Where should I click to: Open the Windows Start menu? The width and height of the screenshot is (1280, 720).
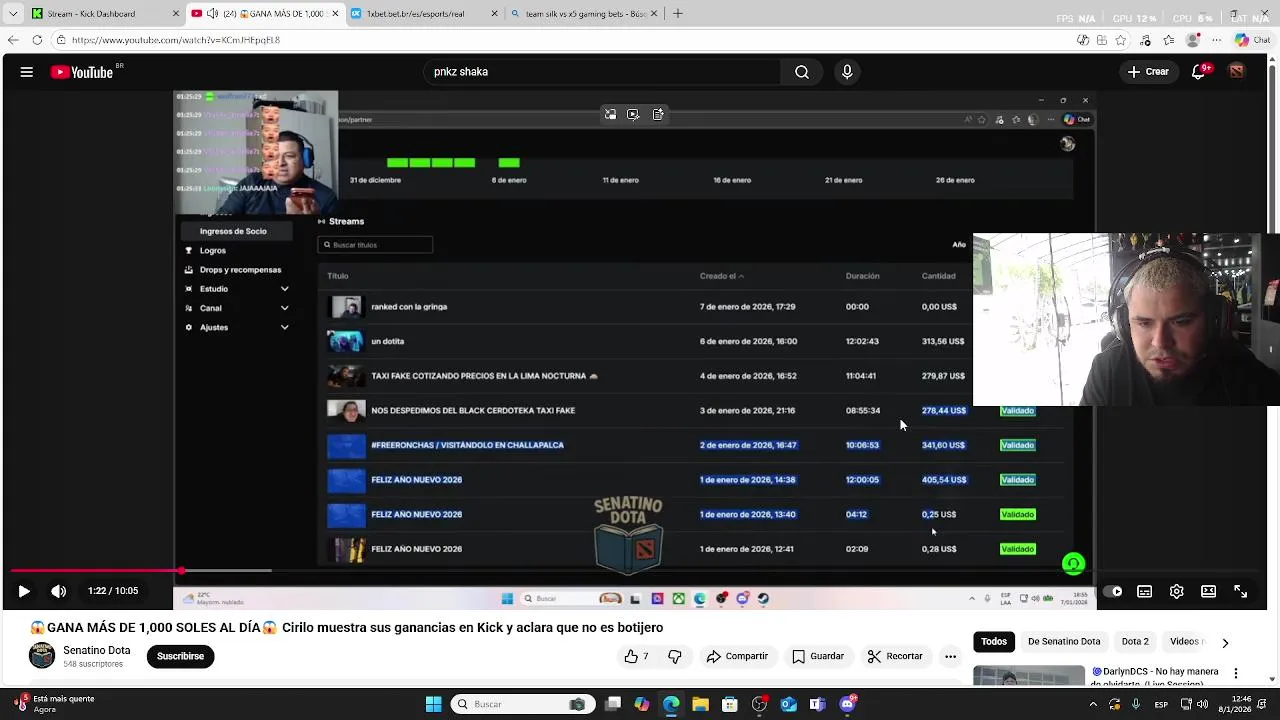pyautogui.click(x=433, y=704)
